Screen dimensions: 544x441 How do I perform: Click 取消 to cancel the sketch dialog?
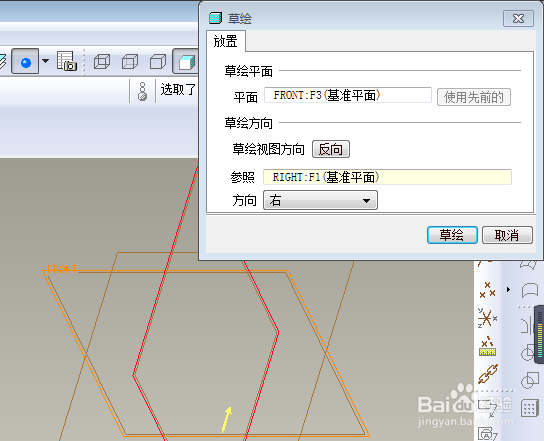coord(507,235)
